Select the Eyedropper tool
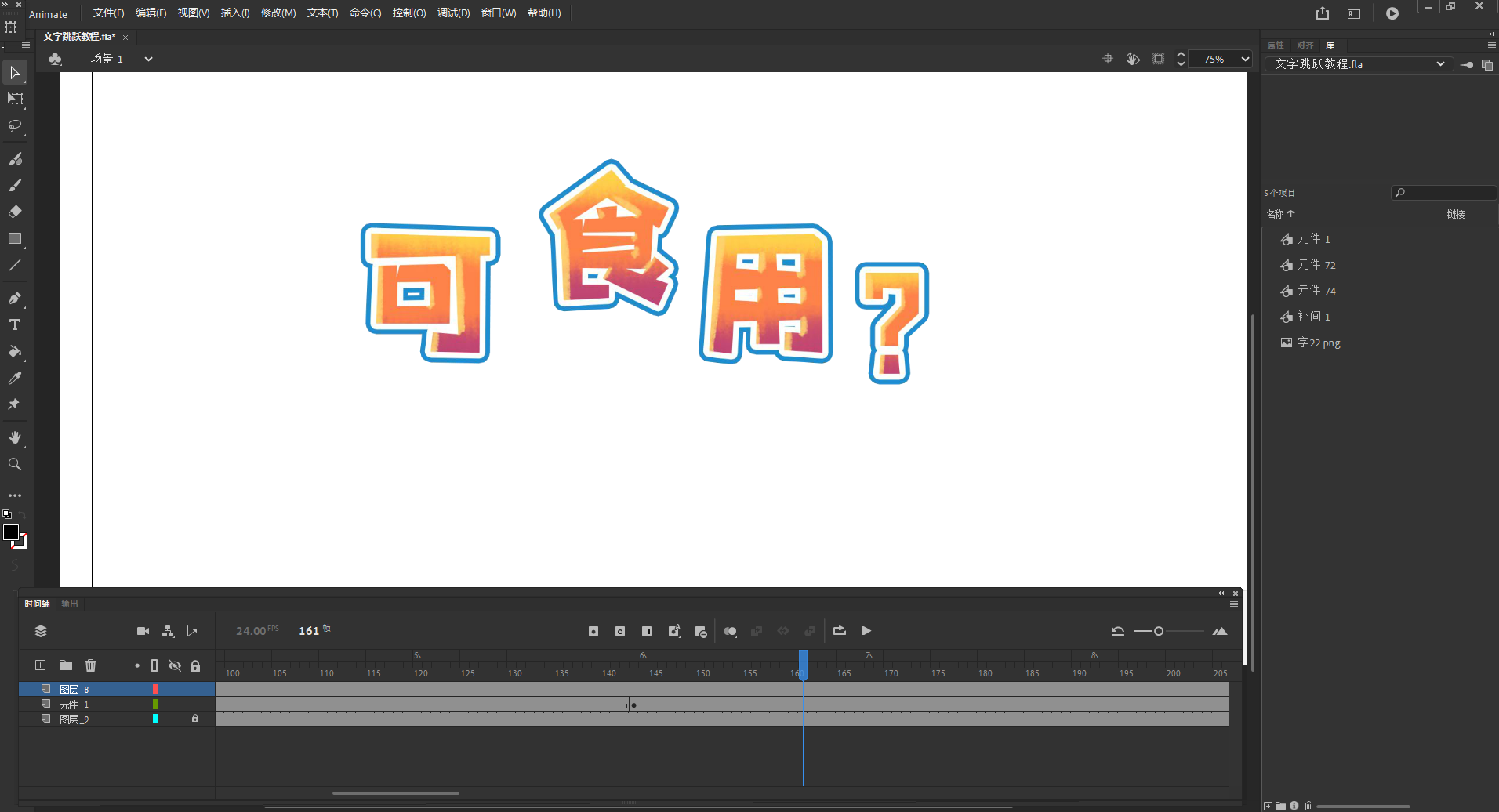 point(15,378)
